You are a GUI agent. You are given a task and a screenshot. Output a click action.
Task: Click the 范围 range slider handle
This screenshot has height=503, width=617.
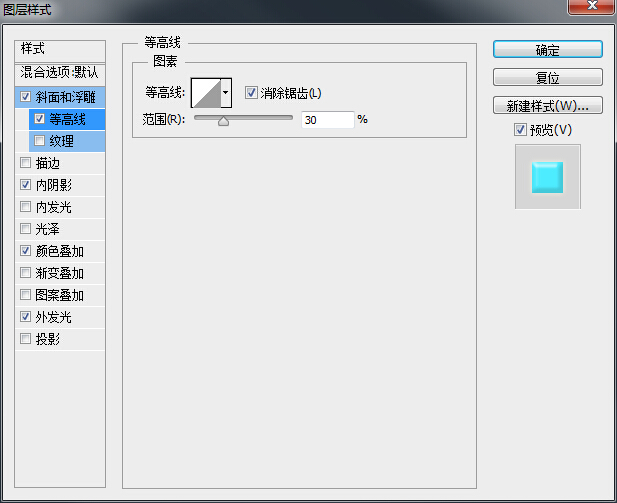click(x=223, y=120)
